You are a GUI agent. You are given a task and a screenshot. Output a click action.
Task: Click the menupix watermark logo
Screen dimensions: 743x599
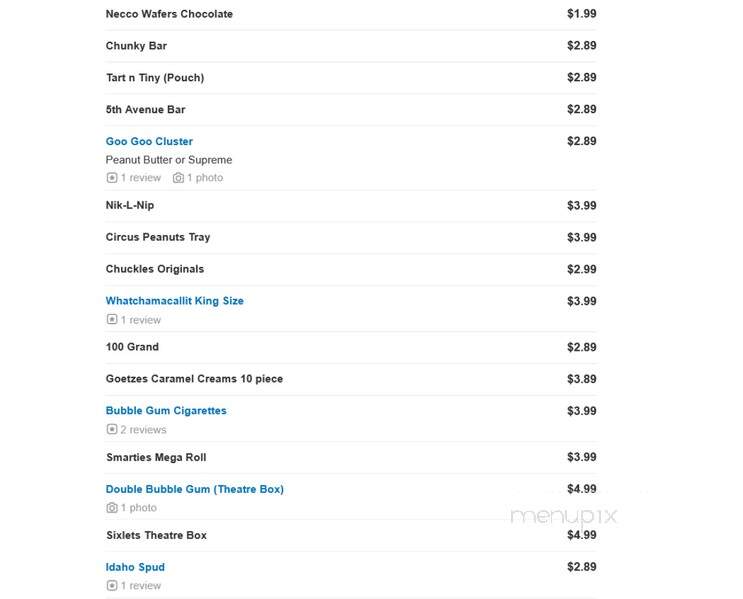(x=564, y=516)
